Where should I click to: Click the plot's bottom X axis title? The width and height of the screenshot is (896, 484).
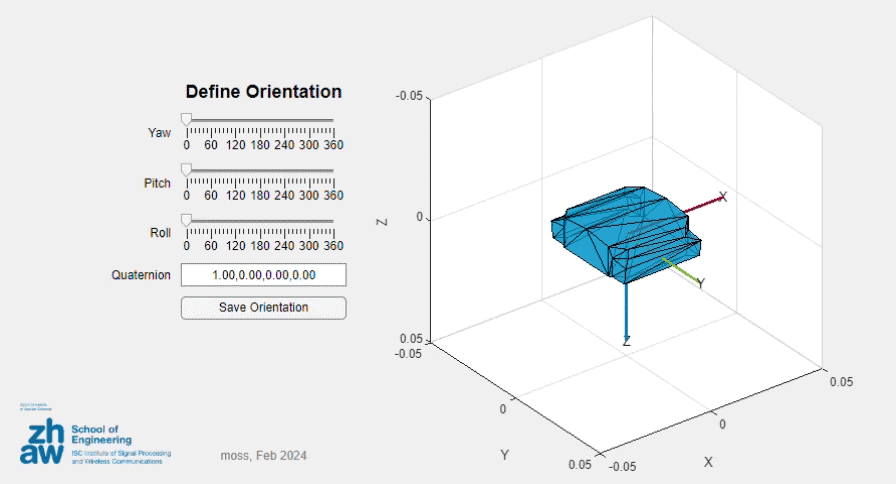click(x=708, y=462)
